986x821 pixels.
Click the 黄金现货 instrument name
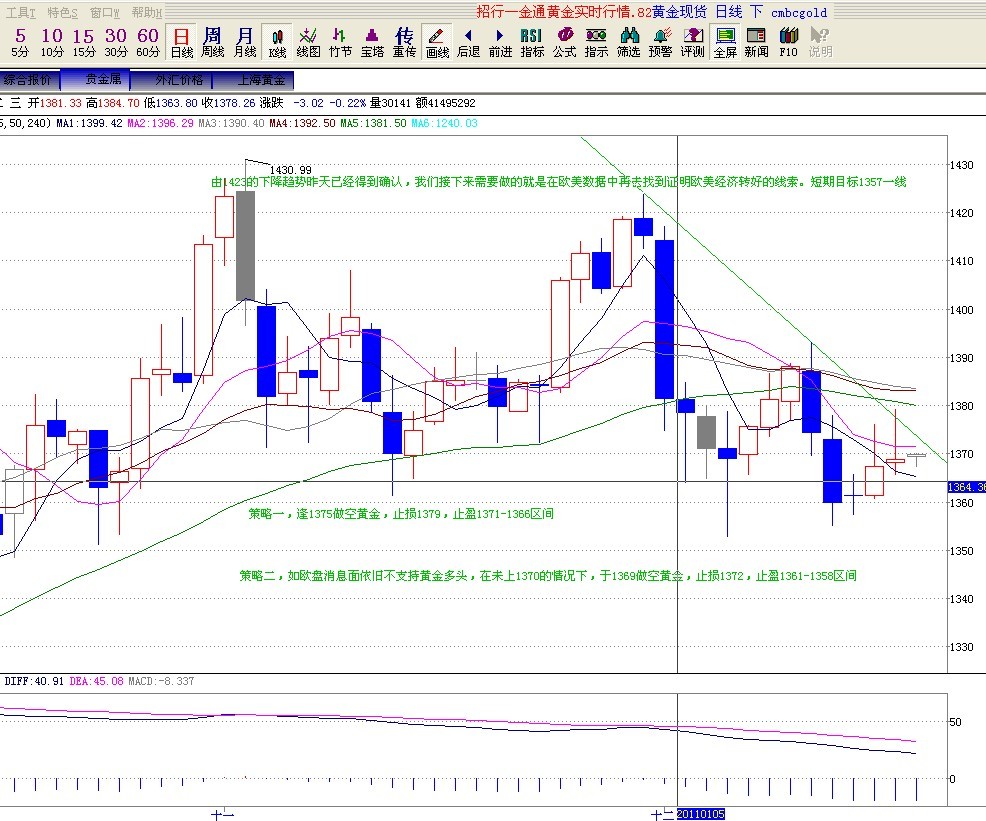(679, 13)
